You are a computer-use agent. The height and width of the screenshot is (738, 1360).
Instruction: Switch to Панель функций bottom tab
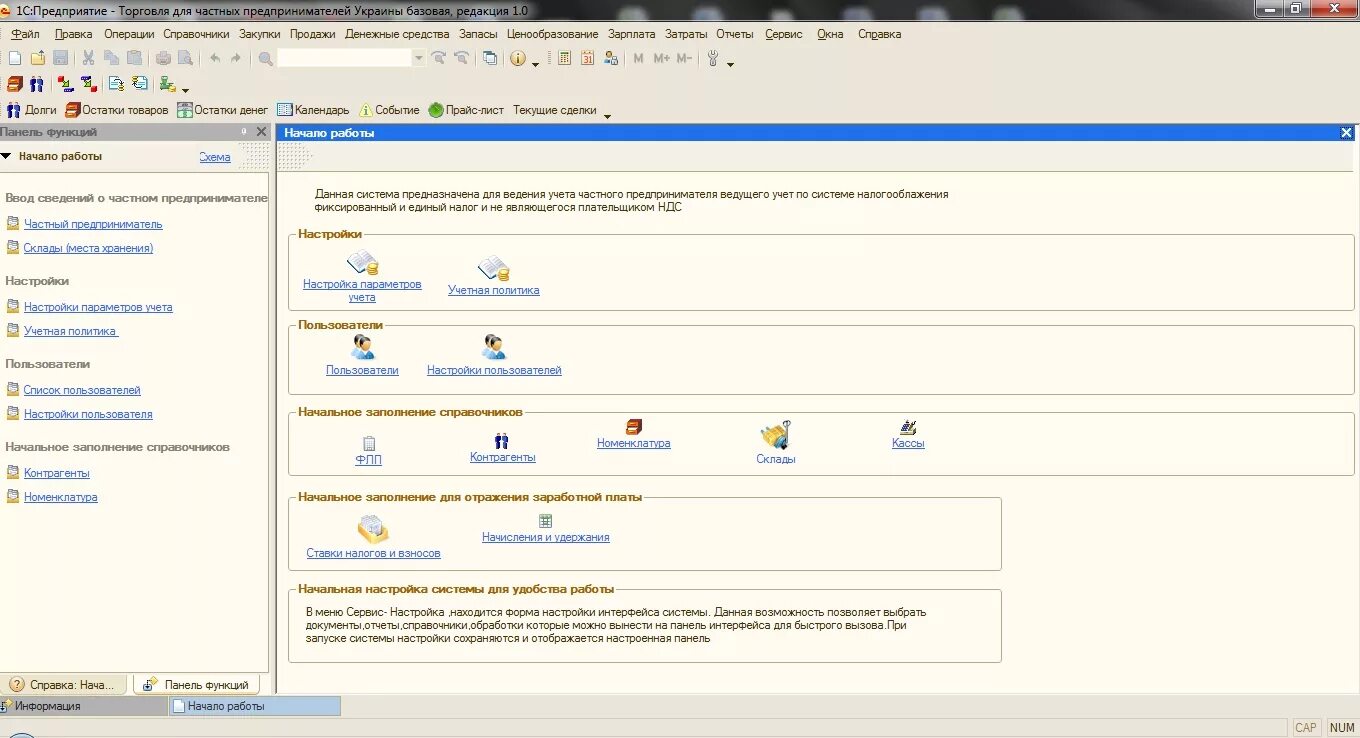pos(196,685)
